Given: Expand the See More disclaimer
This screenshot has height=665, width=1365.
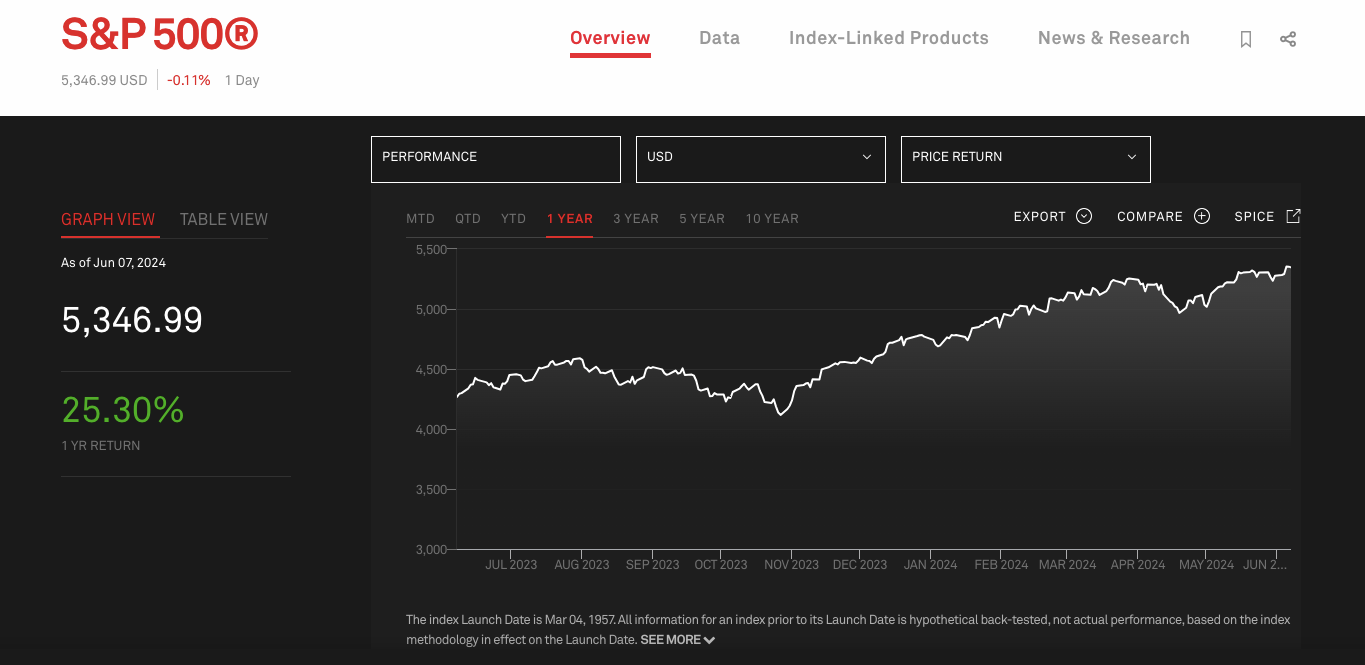Looking at the screenshot, I should point(678,640).
